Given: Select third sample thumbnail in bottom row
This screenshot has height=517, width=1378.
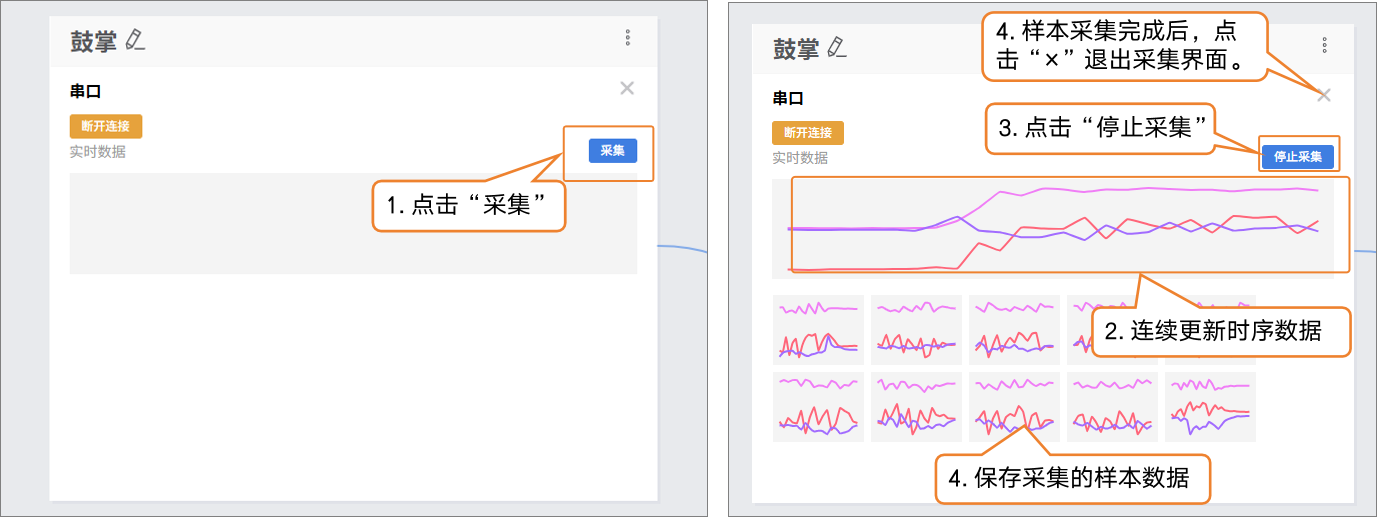Looking at the screenshot, I should tap(1014, 407).
